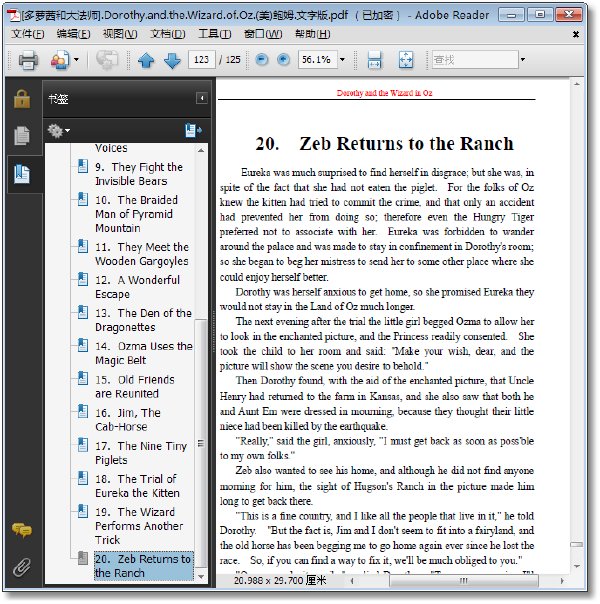Click the bookmark icon beside 16. Jim, The Cab-Horse
Viewport: 600px width, 604px height.
point(82,412)
